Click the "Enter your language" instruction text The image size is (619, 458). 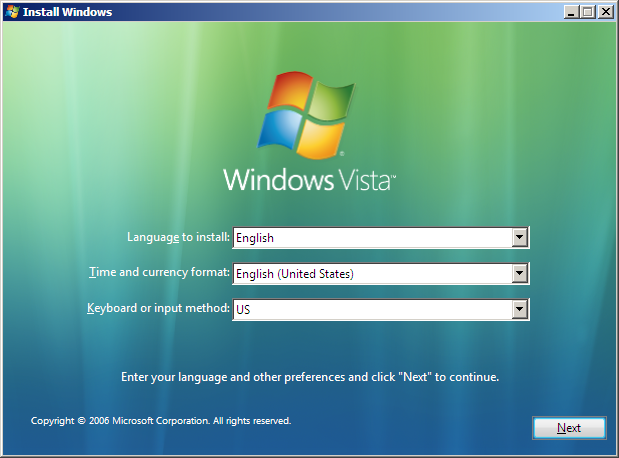click(x=309, y=378)
